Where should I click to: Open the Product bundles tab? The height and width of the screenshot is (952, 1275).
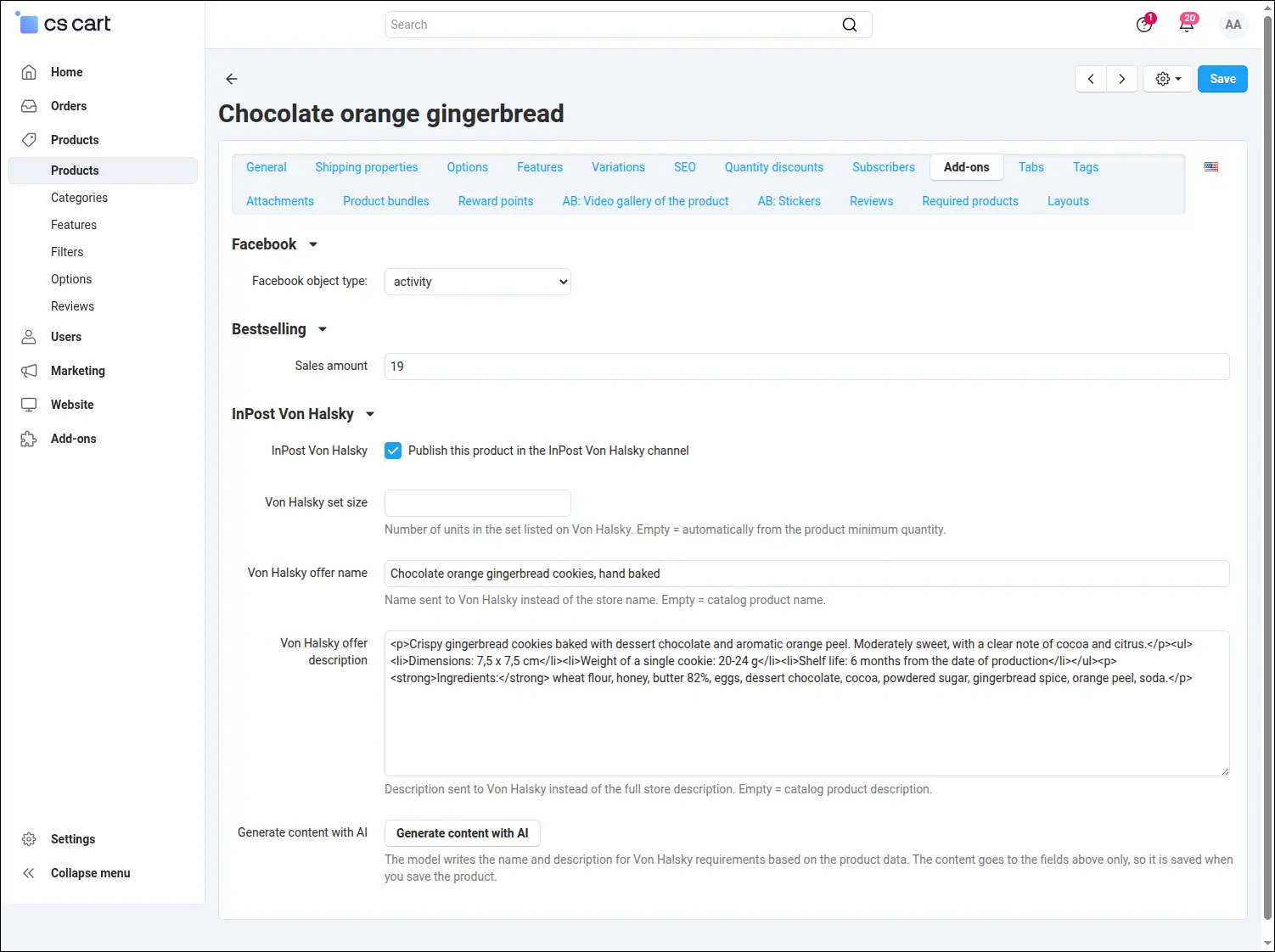click(x=386, y=201)
